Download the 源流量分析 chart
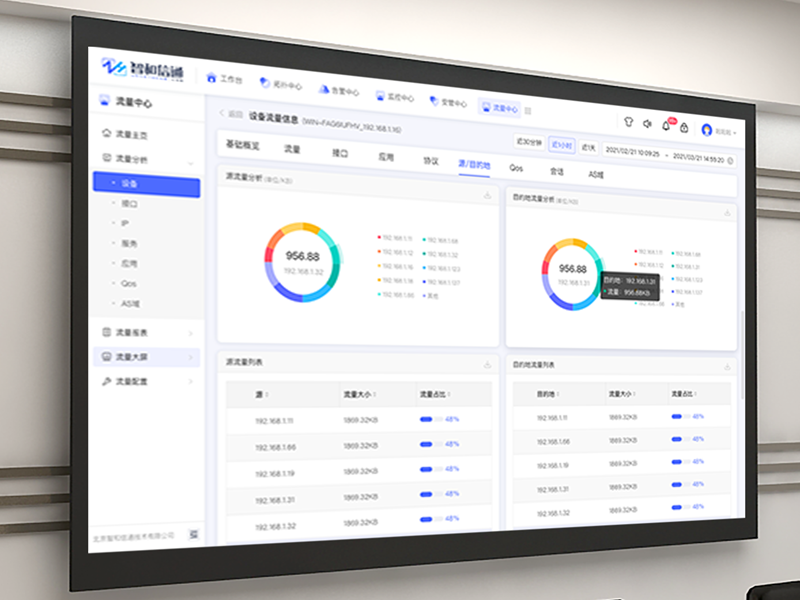This screenshot has height=600, width=800. (x=487, y=196)
